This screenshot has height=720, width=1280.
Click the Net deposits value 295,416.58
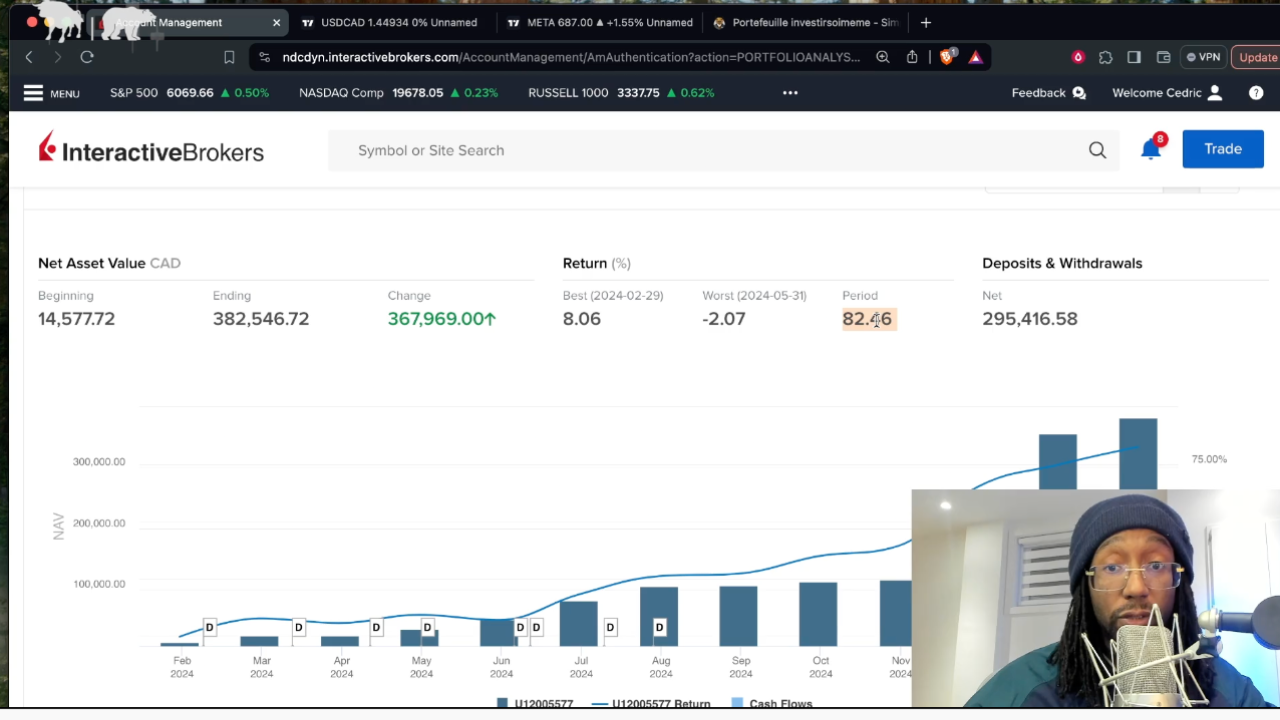pyautogui.click(x=1030, y=319)
